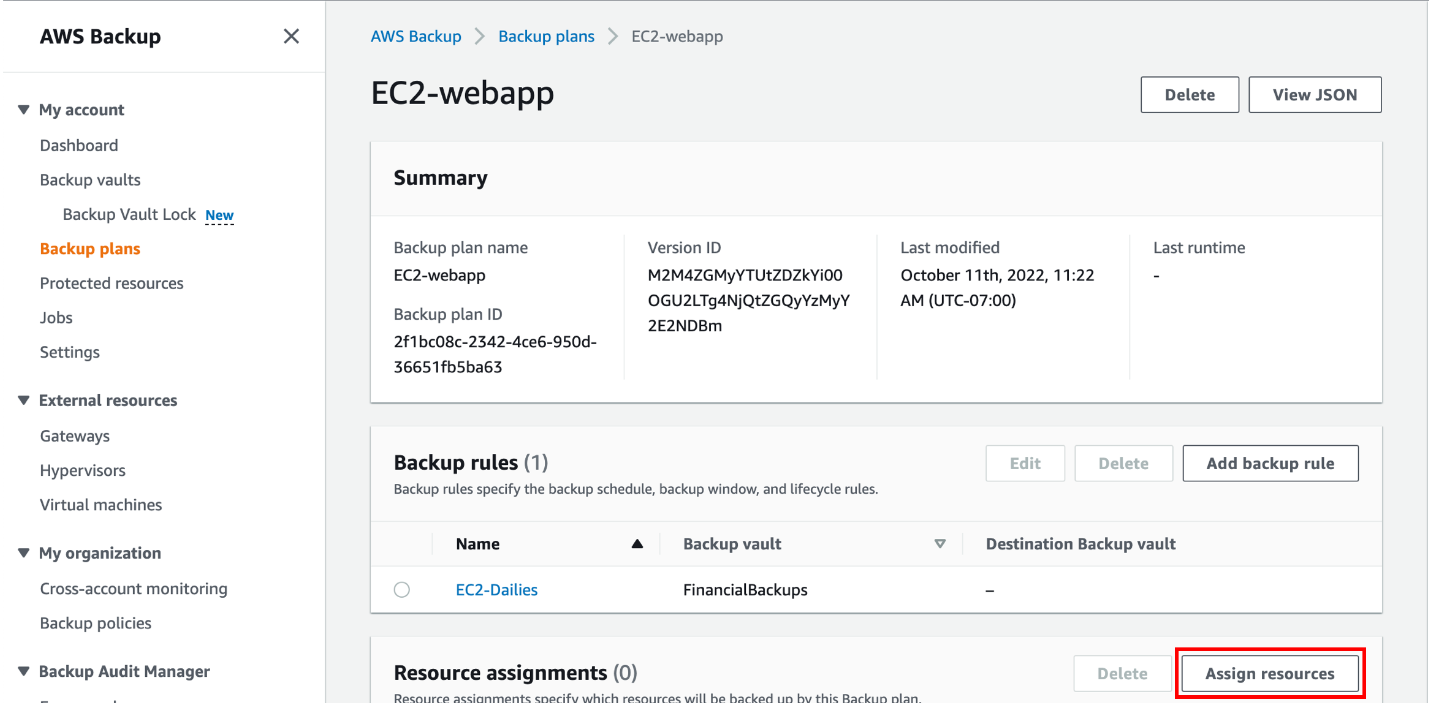Click the AWS Backup breadcrumb link
1429x703 pixels.
point(416,36)
